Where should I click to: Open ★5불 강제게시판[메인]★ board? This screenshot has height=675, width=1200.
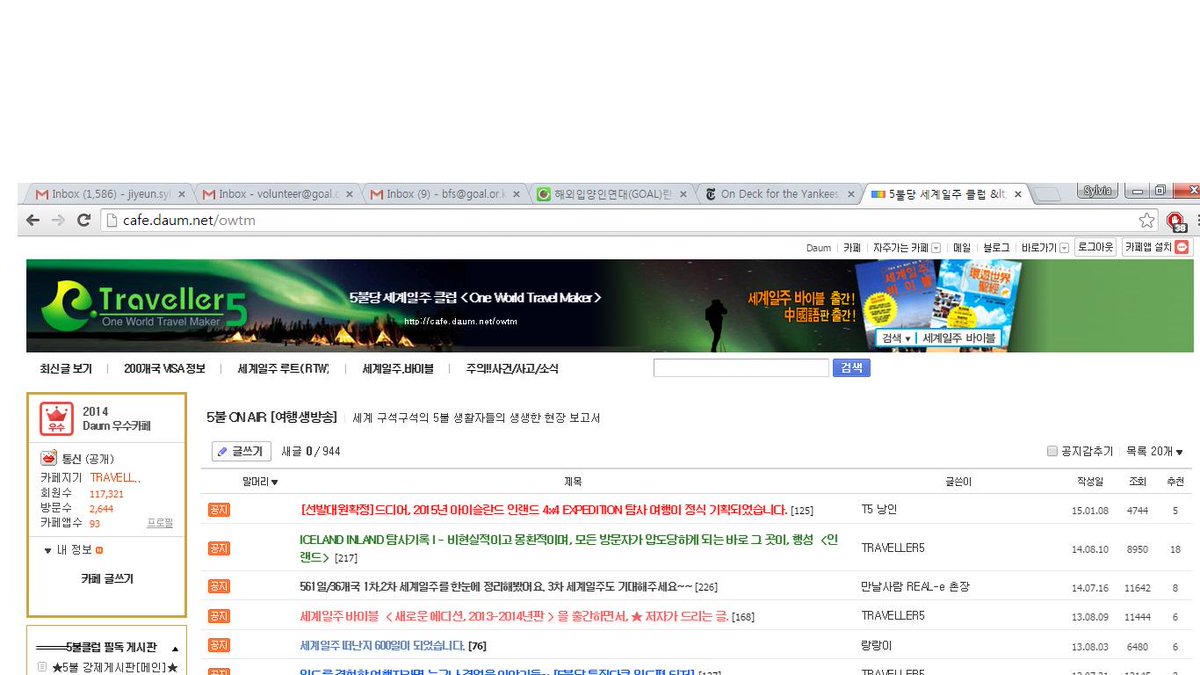coord(114,667)
